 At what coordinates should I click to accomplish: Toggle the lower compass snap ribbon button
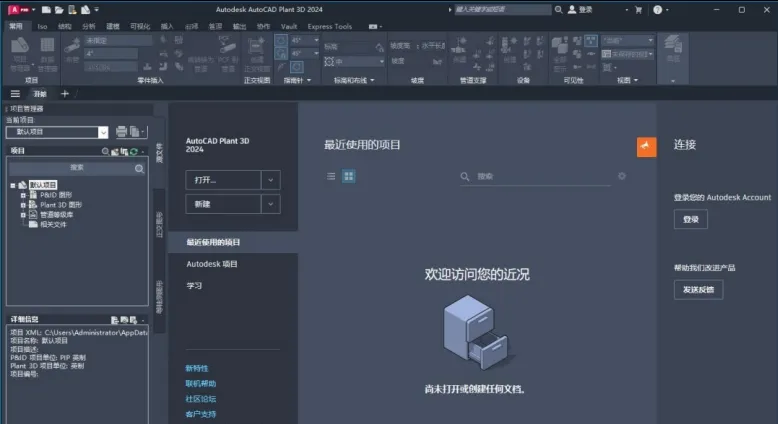click(281, 53)
